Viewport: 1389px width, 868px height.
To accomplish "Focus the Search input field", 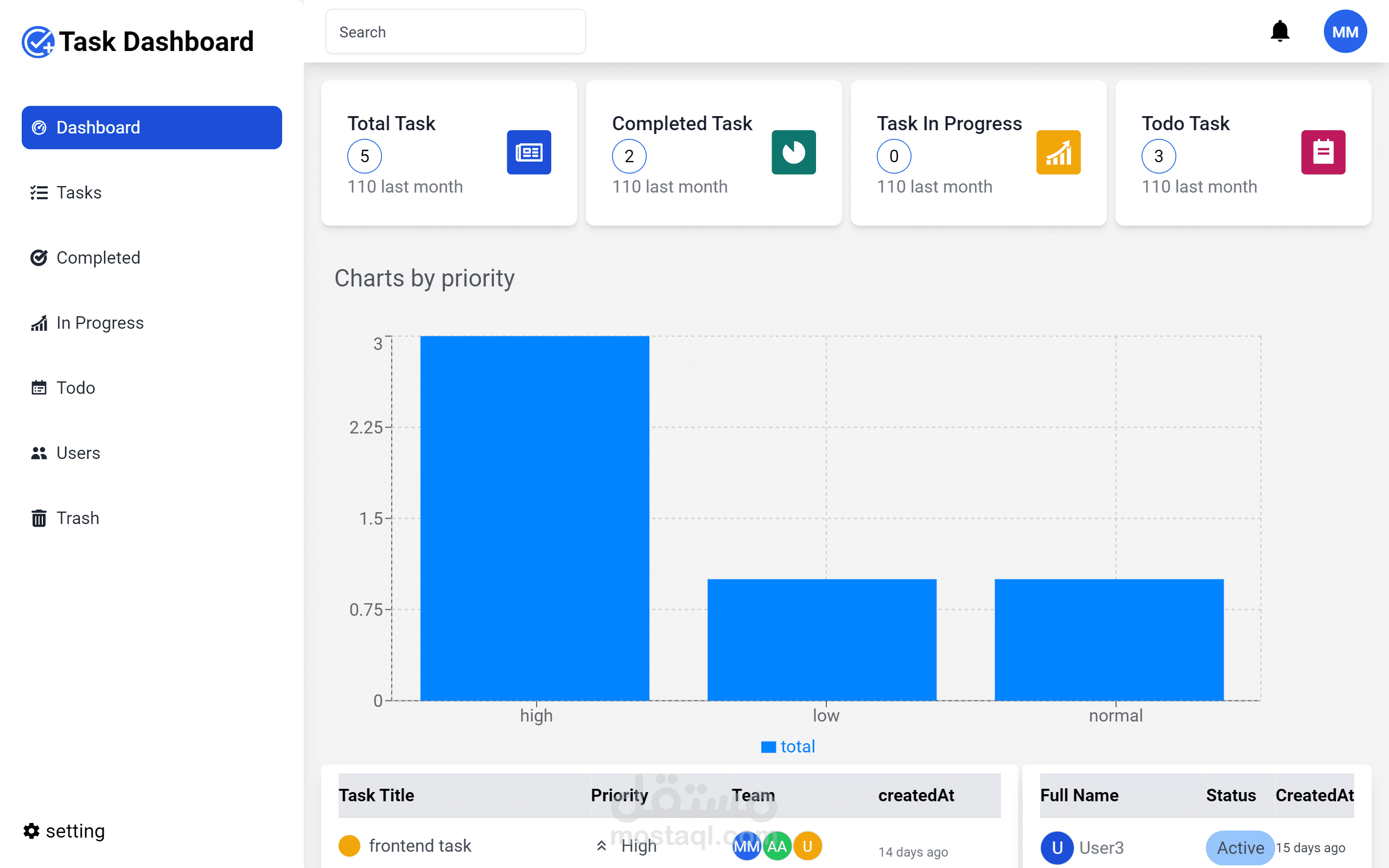I will pos(455,32).
